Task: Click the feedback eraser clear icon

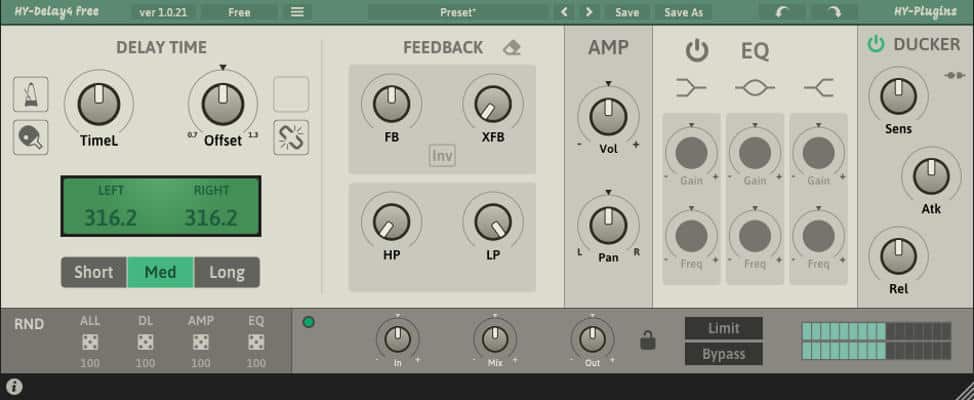Action: (512, 48)
